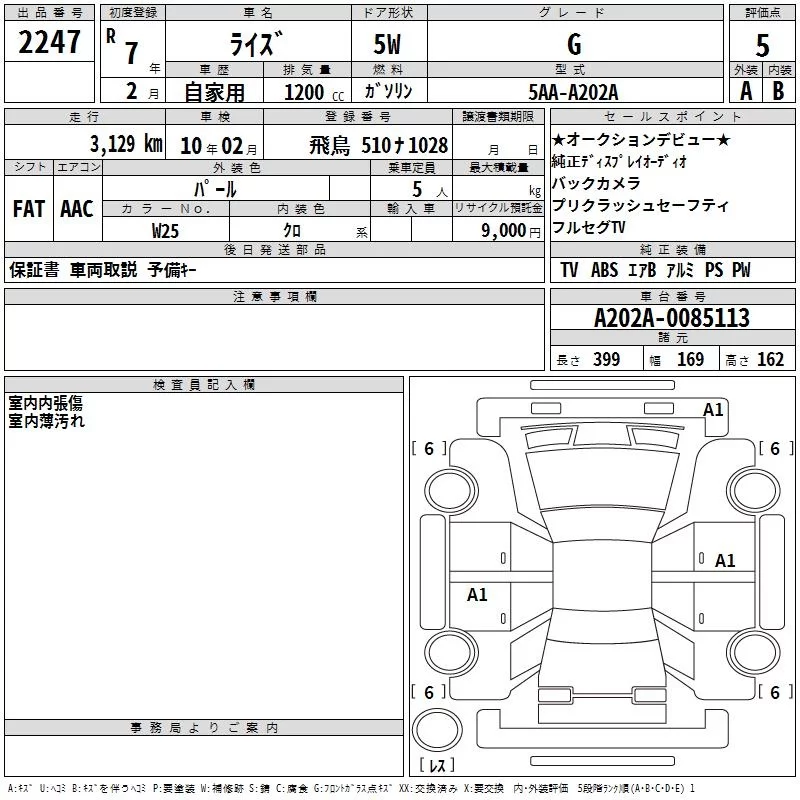Image resolution: width=800 pixels, height=800 pixels.
Task: Select the height value 162
Action: pos(770,359)
